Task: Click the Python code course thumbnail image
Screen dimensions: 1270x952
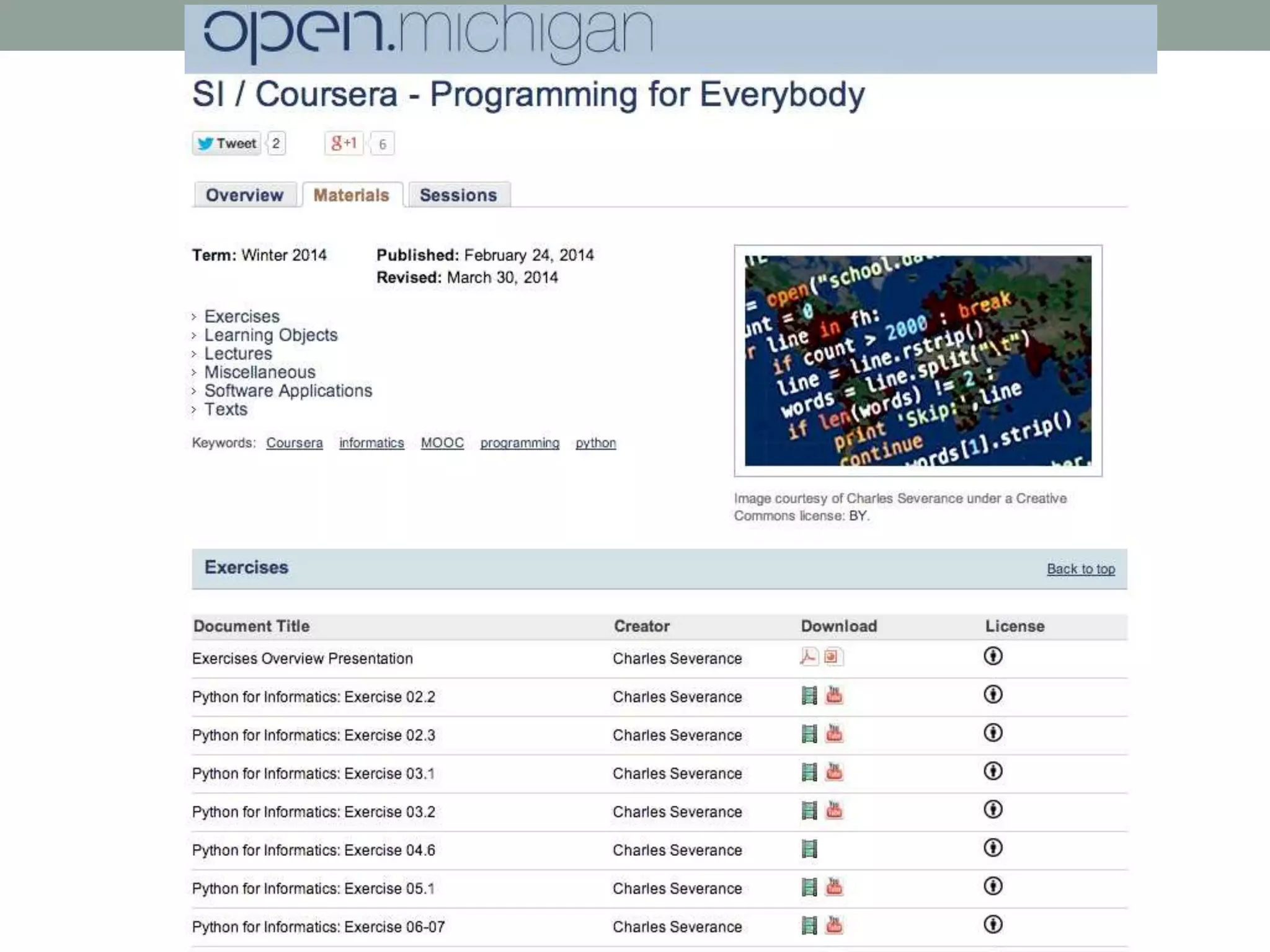Action: (x=918, y=361)
